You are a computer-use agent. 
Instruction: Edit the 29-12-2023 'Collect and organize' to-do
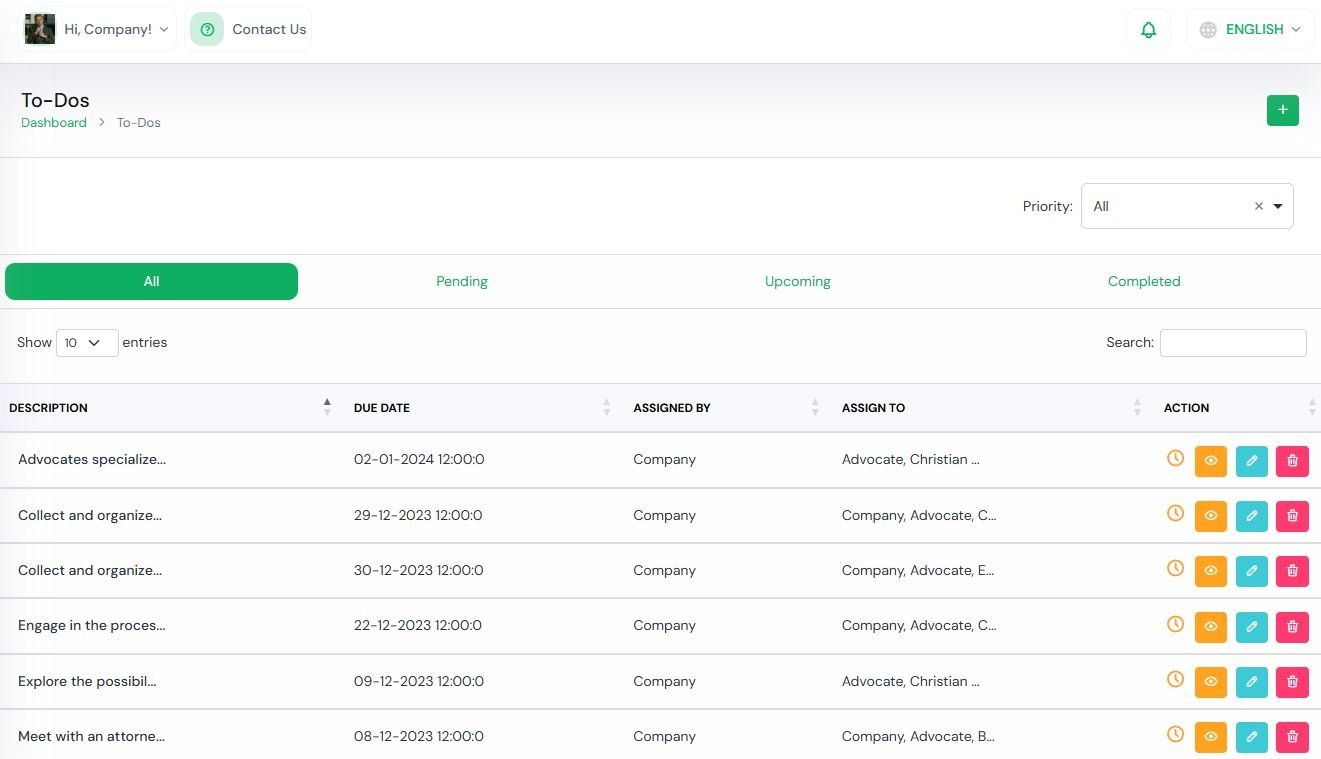pyautogui.click(x=1251, y=516)
